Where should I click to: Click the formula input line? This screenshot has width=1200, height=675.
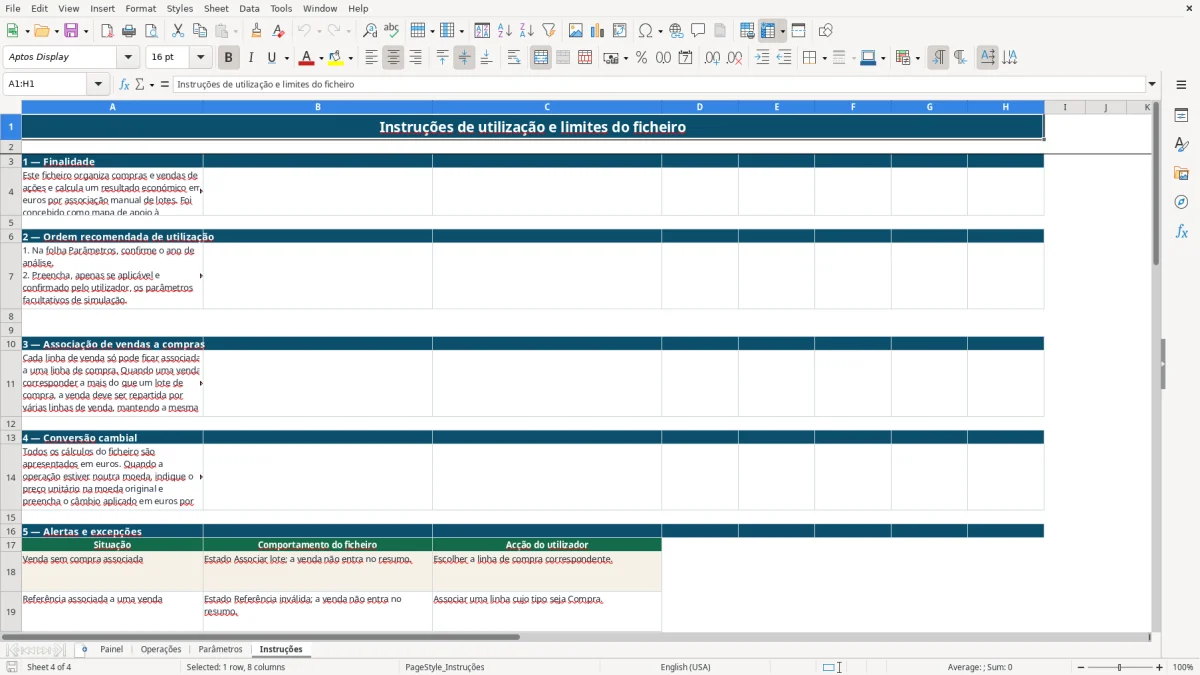(658, 85)
